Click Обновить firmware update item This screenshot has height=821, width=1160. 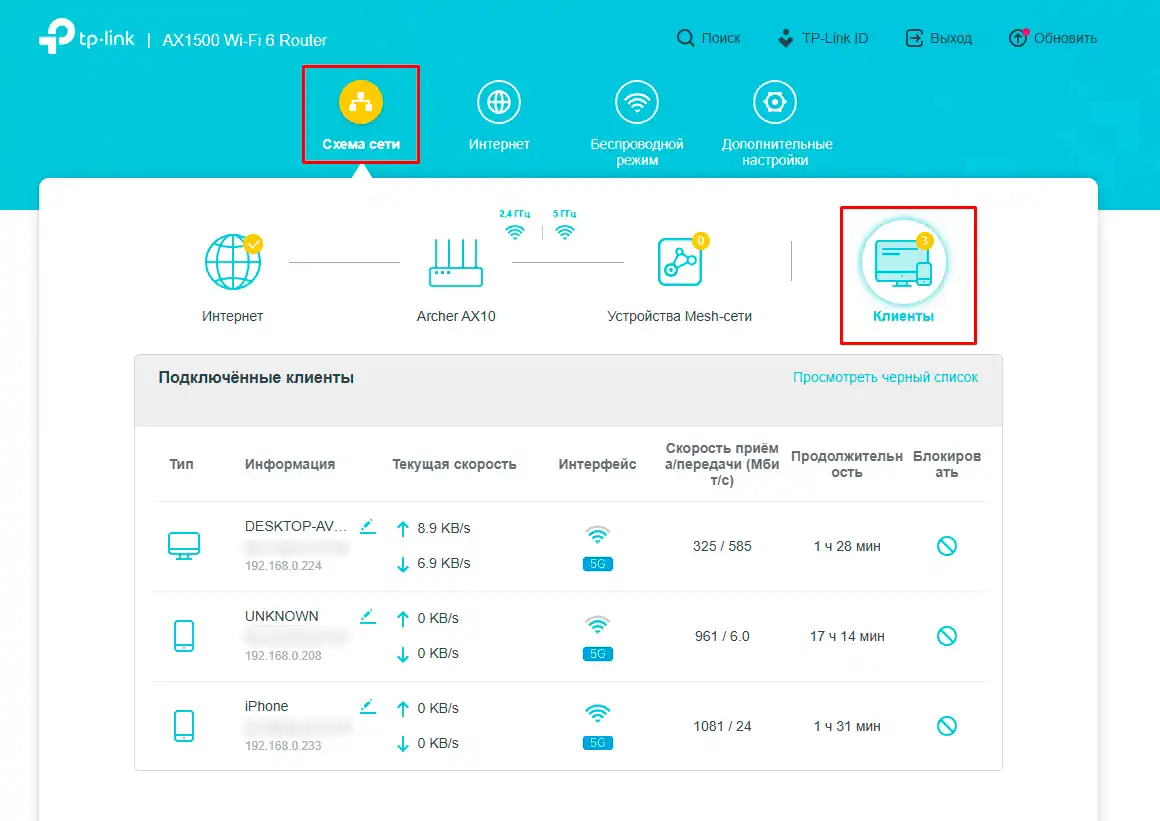tap(1052, 37)
